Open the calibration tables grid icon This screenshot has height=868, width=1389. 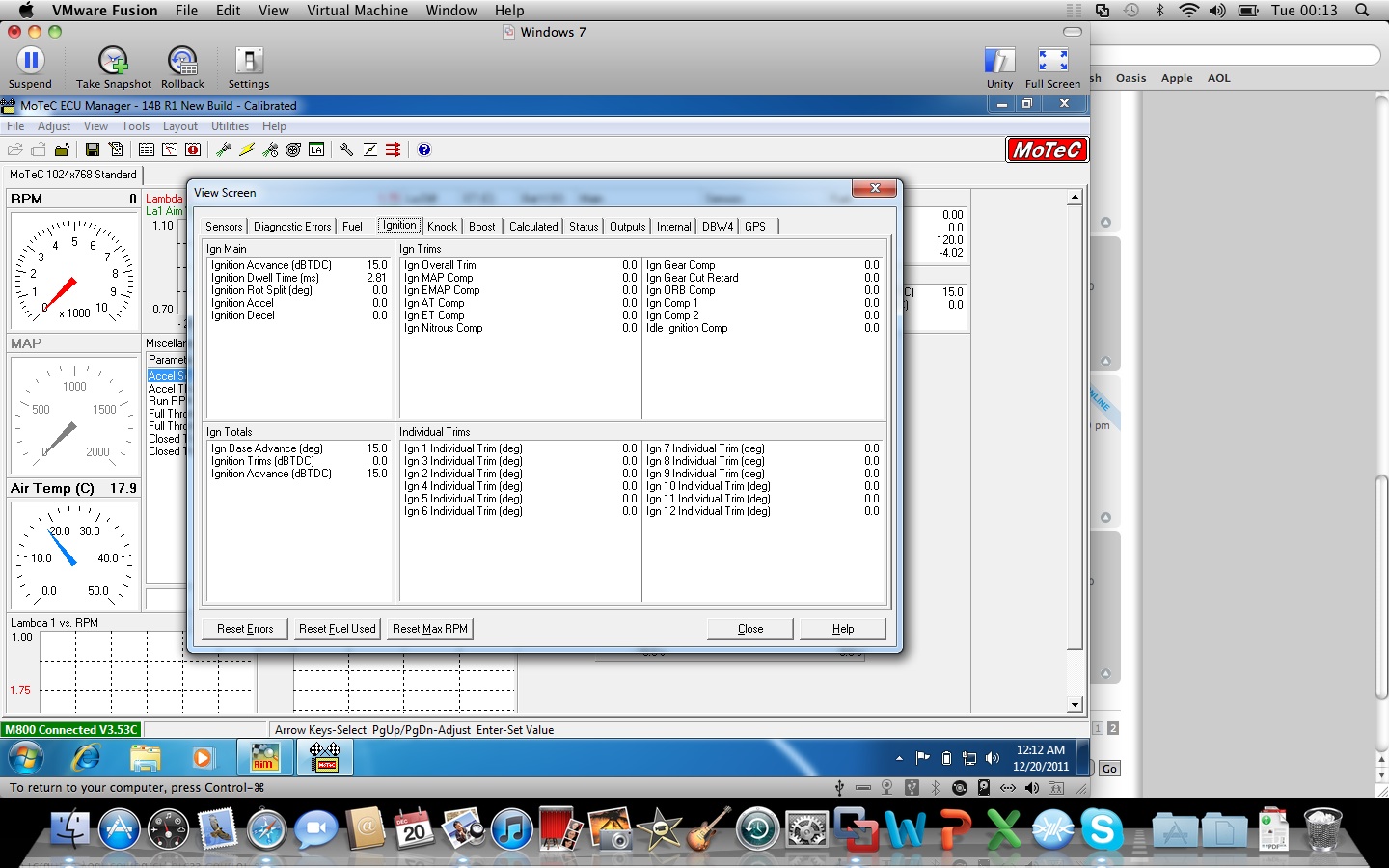pos(147,149)
